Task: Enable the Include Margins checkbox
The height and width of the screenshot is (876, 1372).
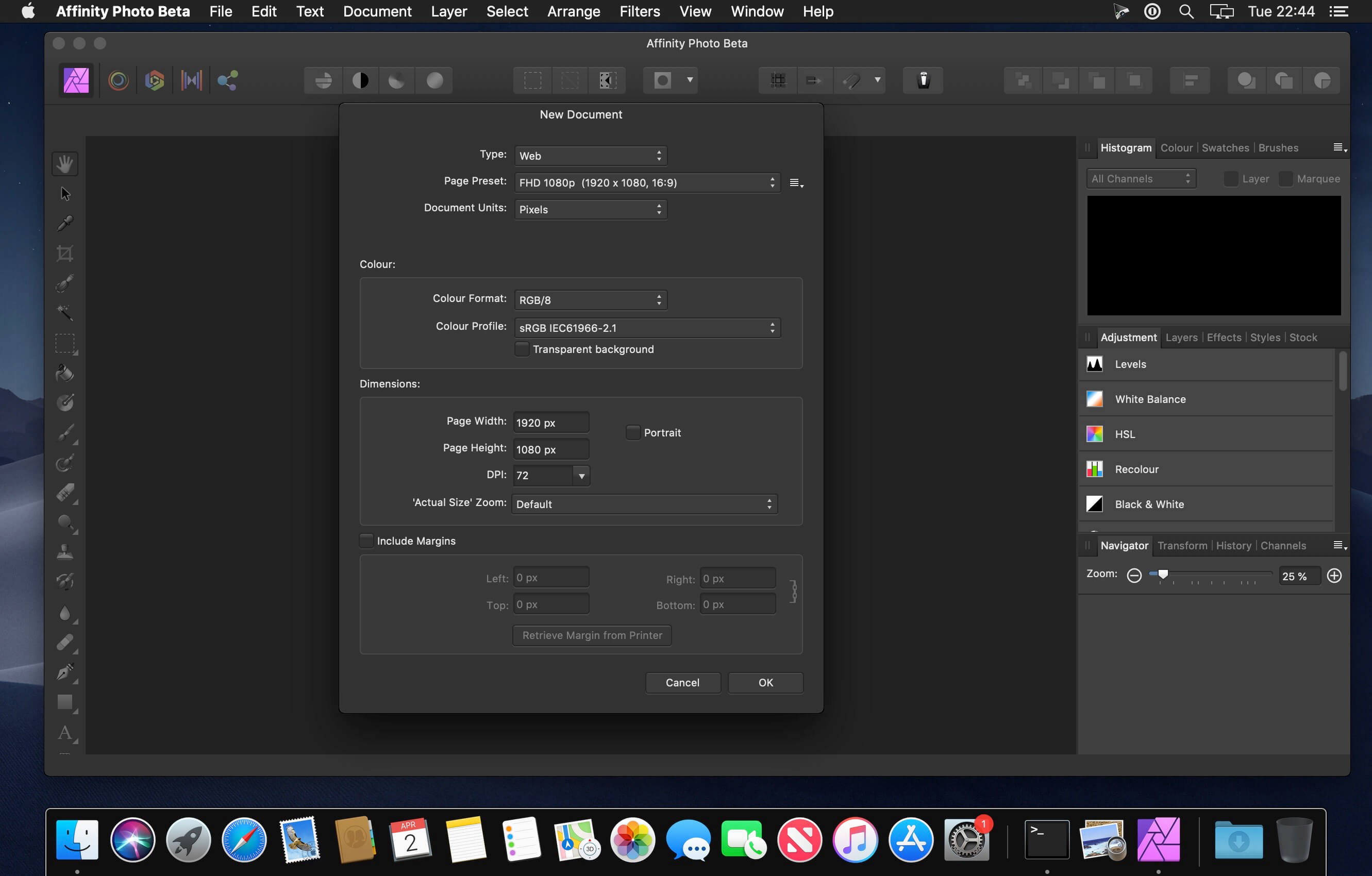Action: (366, 540)
